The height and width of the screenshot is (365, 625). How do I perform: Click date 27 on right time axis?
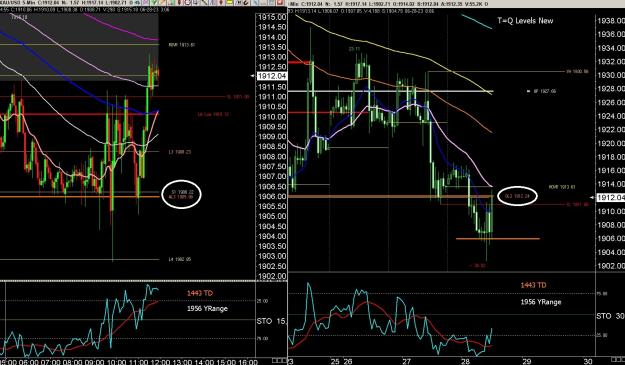406,361
